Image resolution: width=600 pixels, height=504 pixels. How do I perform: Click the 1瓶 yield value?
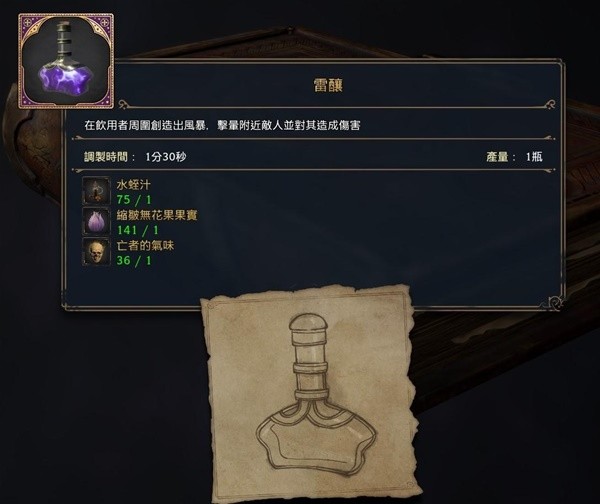534,157
